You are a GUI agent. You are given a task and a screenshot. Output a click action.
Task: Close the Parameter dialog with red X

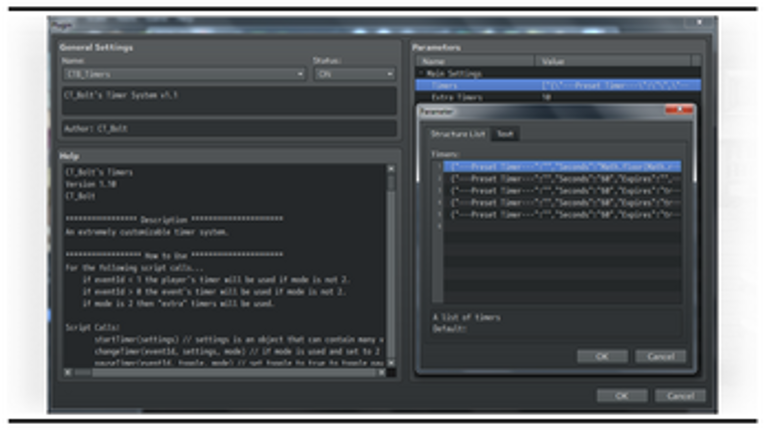click(x=679, y=110)
